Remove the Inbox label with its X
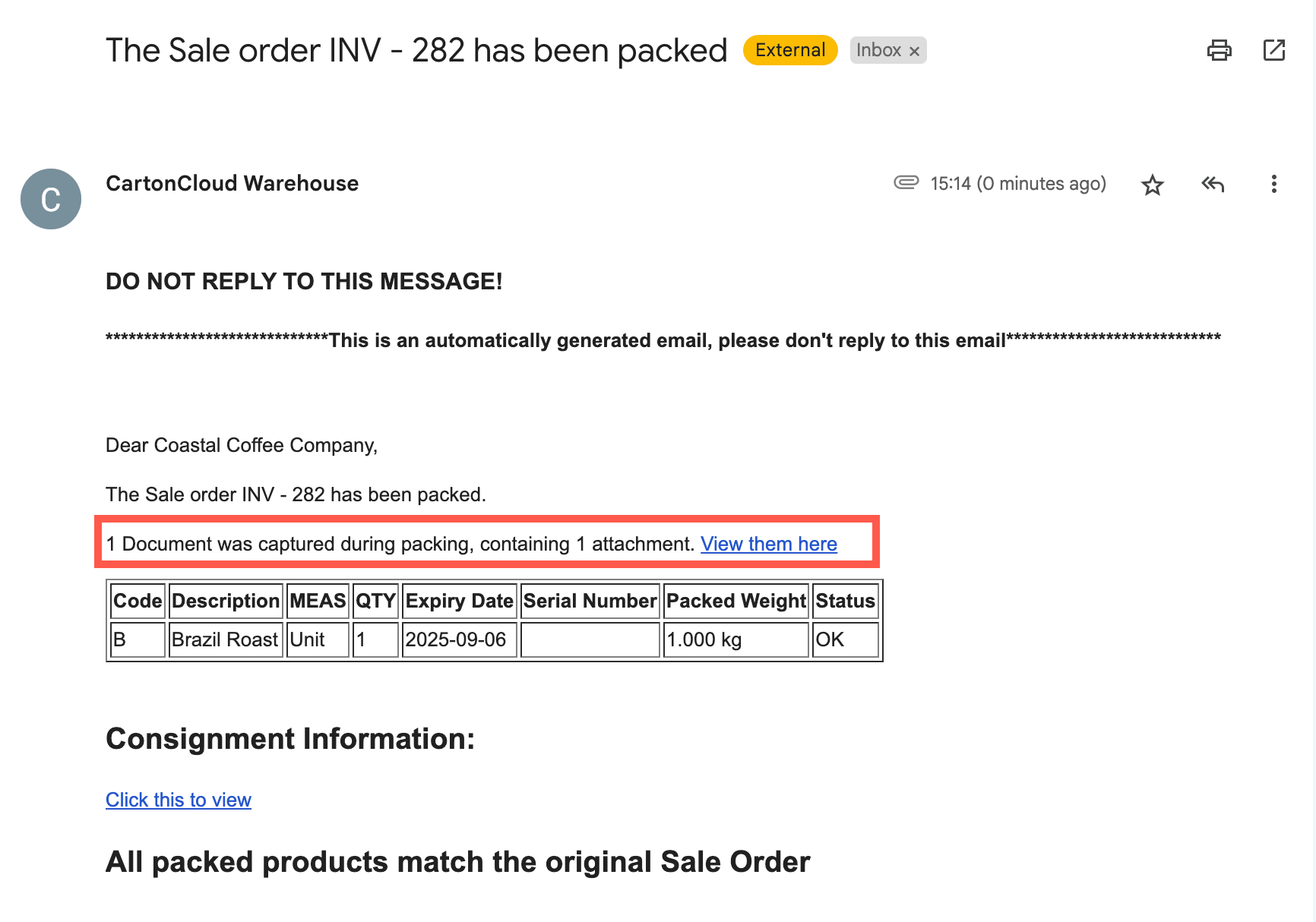Screen dimensions: 1316x922 tap(915, 51)
